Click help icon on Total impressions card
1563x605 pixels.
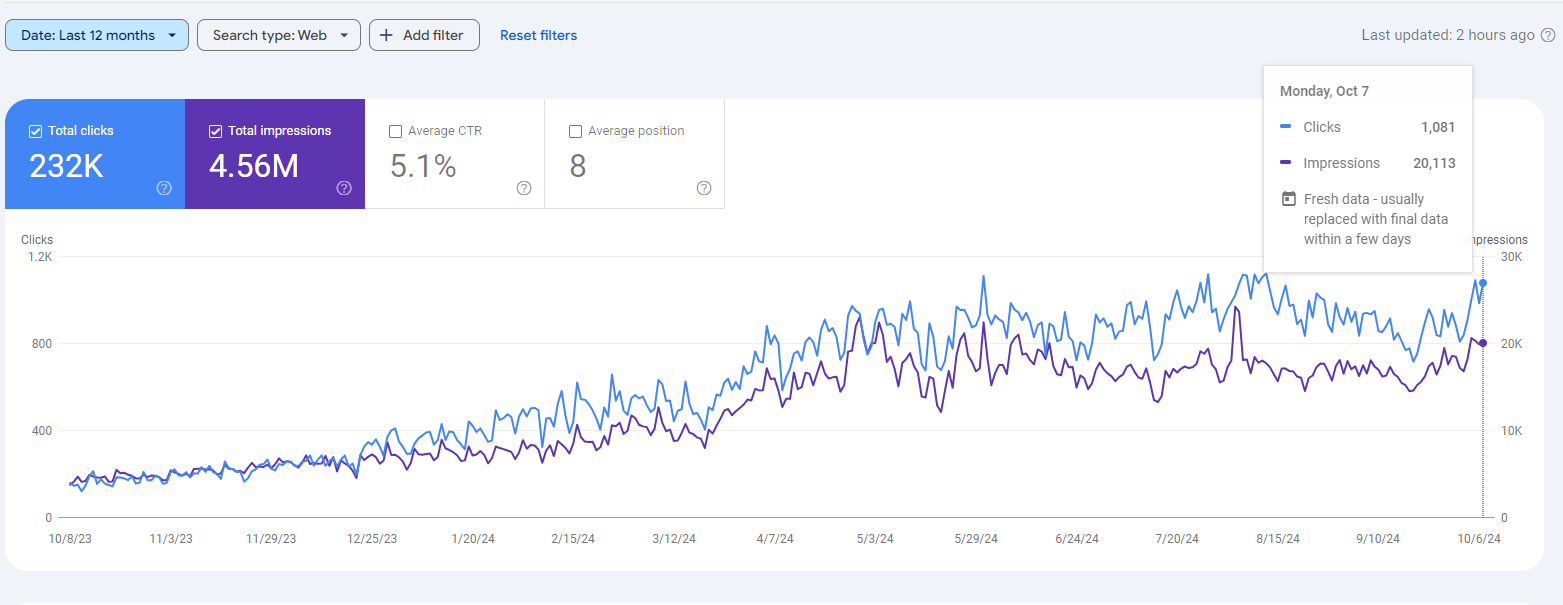344,188
